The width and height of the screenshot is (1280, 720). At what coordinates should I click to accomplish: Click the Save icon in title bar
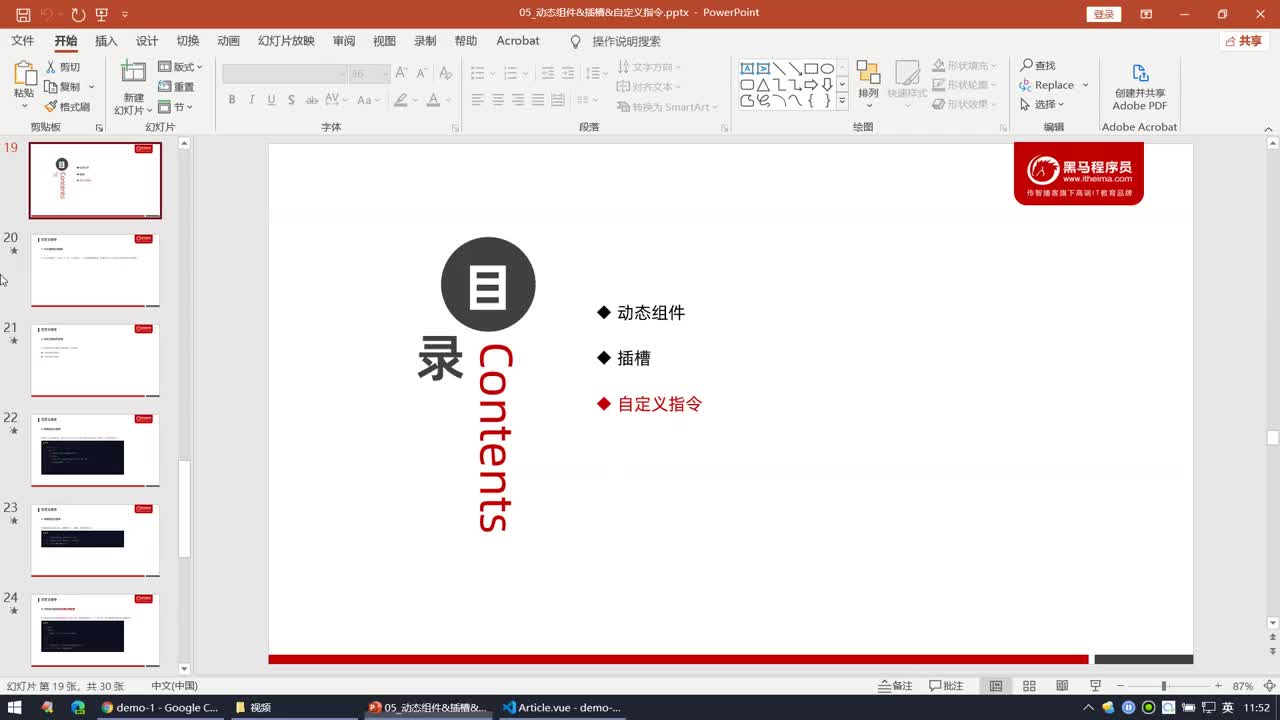[x=23, y=14]
